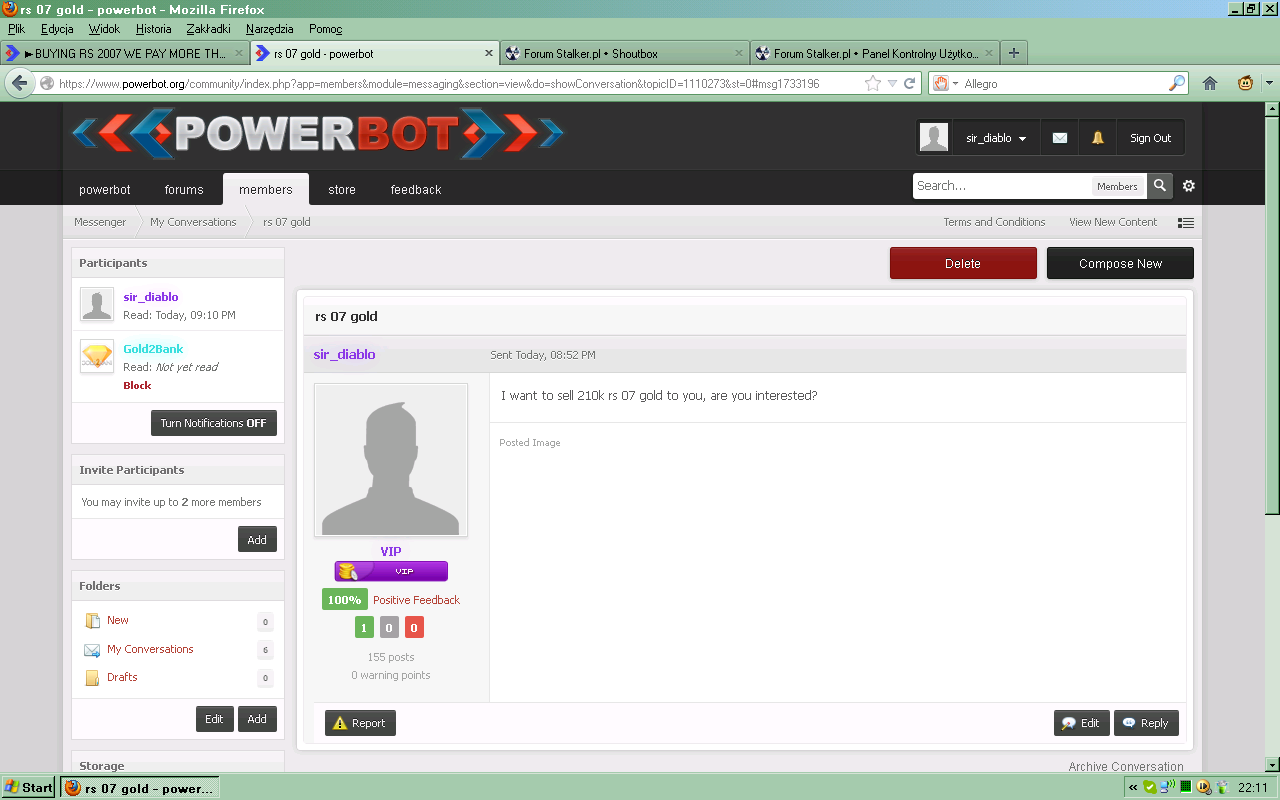
Task: Go back using the browser back arrow
Action: (19, 83)
